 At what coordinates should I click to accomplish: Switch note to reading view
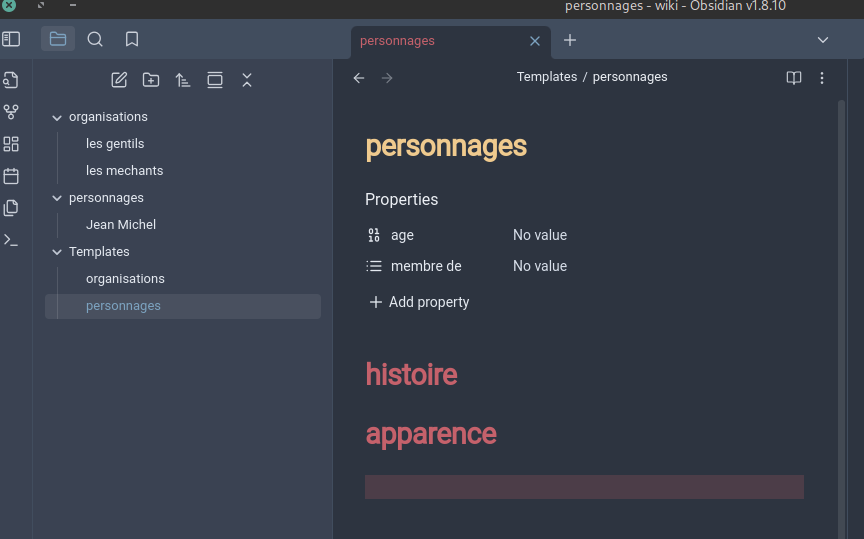click(794, 78)
